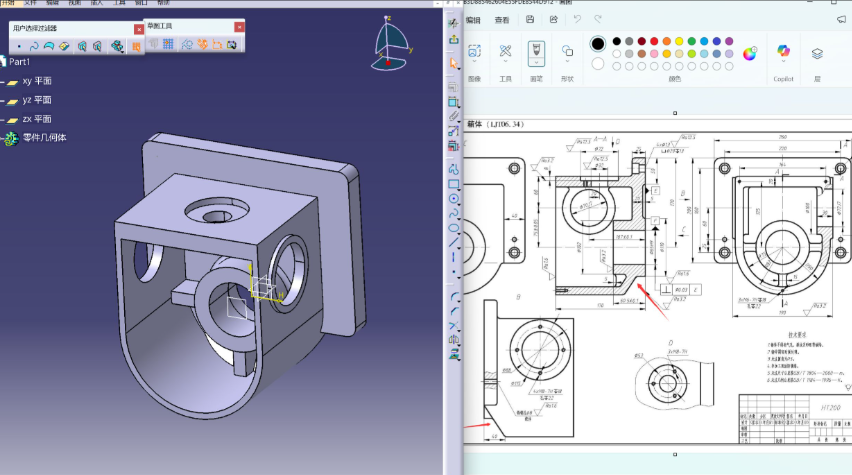Select the Ellipse sketch tool in CATIA

point(454,228)
